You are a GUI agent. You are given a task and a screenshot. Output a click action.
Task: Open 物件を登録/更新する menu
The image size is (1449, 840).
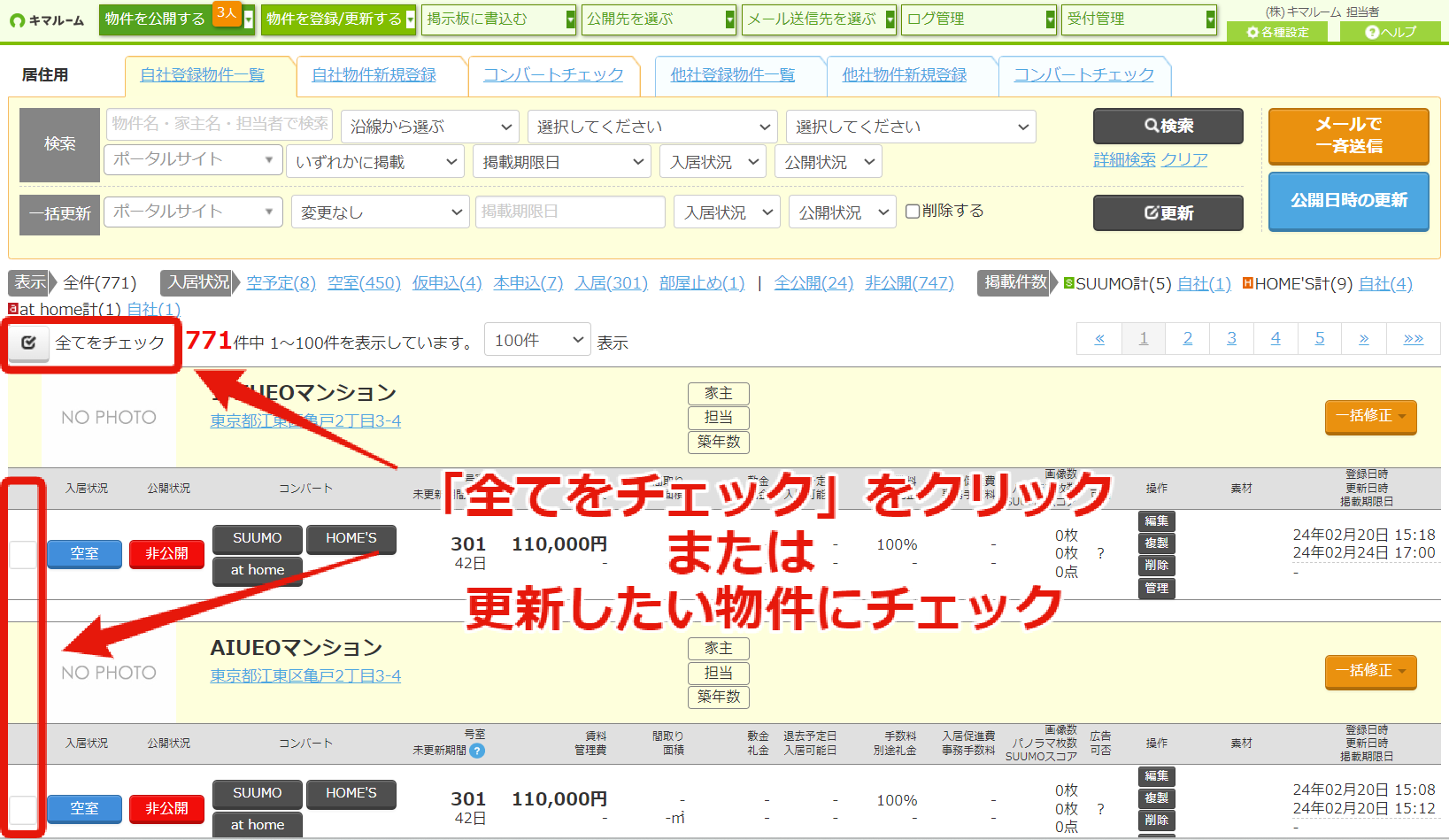pos(338,19)
